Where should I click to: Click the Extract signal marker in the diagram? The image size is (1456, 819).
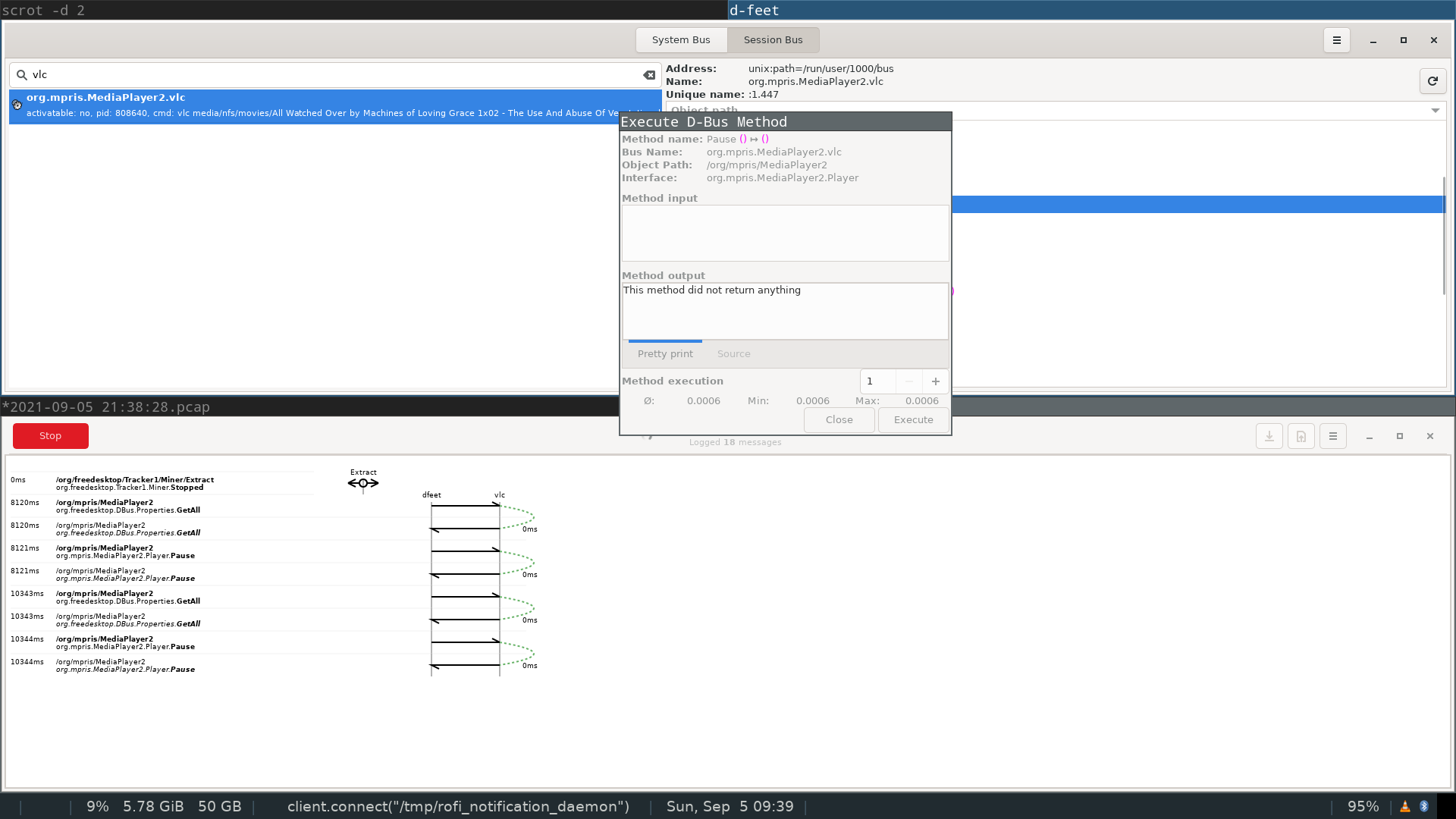363,483
